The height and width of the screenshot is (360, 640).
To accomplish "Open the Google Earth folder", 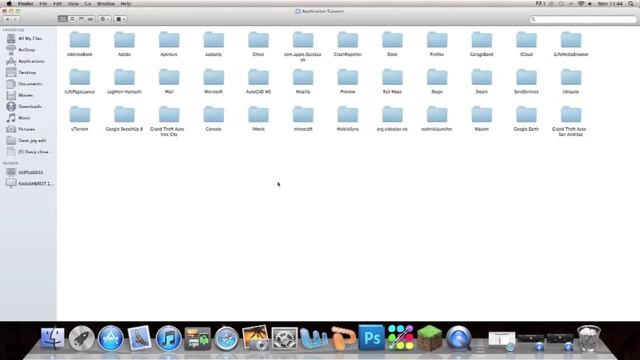I will tap(527, 115).
